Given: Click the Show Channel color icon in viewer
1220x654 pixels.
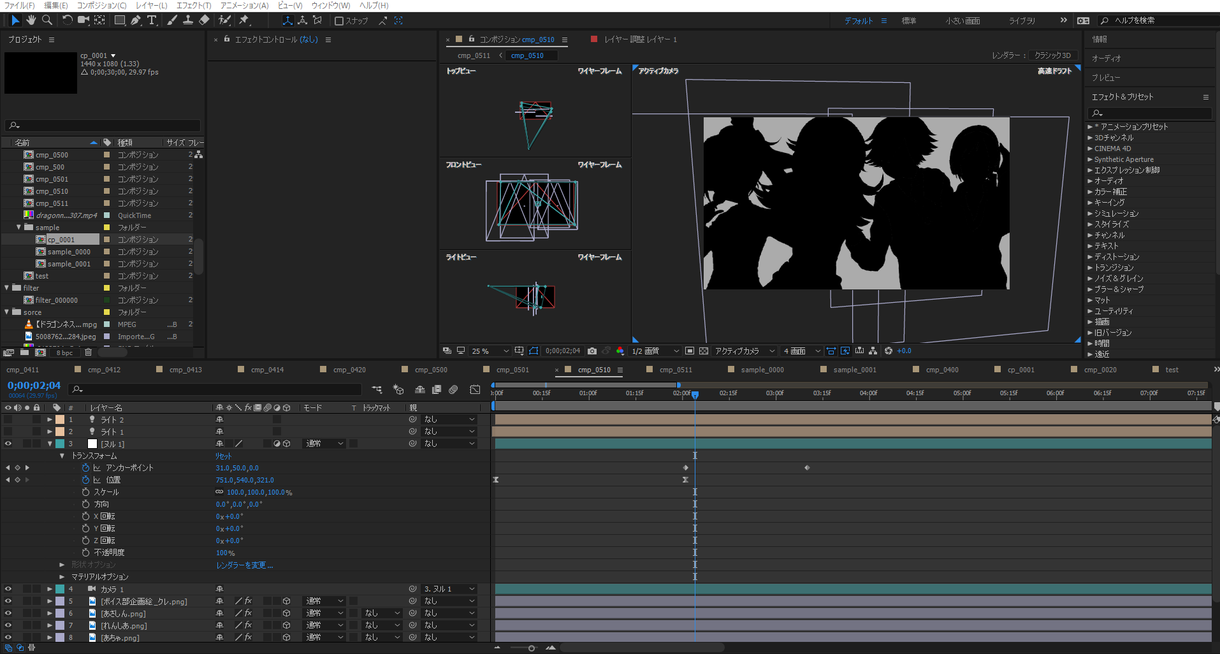Looking at the screenshot, I should tap(619, 351).
